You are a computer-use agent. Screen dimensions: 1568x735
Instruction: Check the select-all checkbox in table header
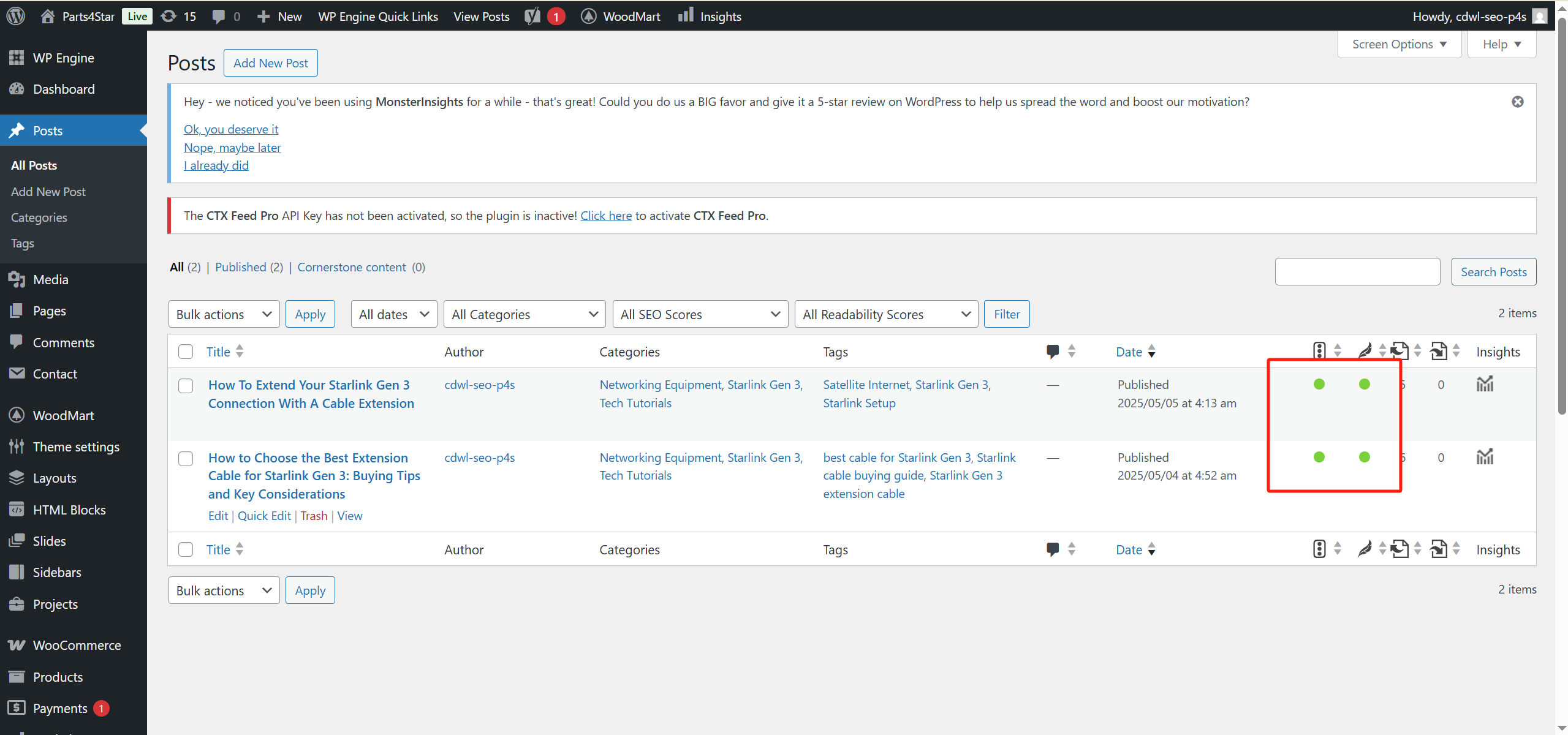[186, 352]
